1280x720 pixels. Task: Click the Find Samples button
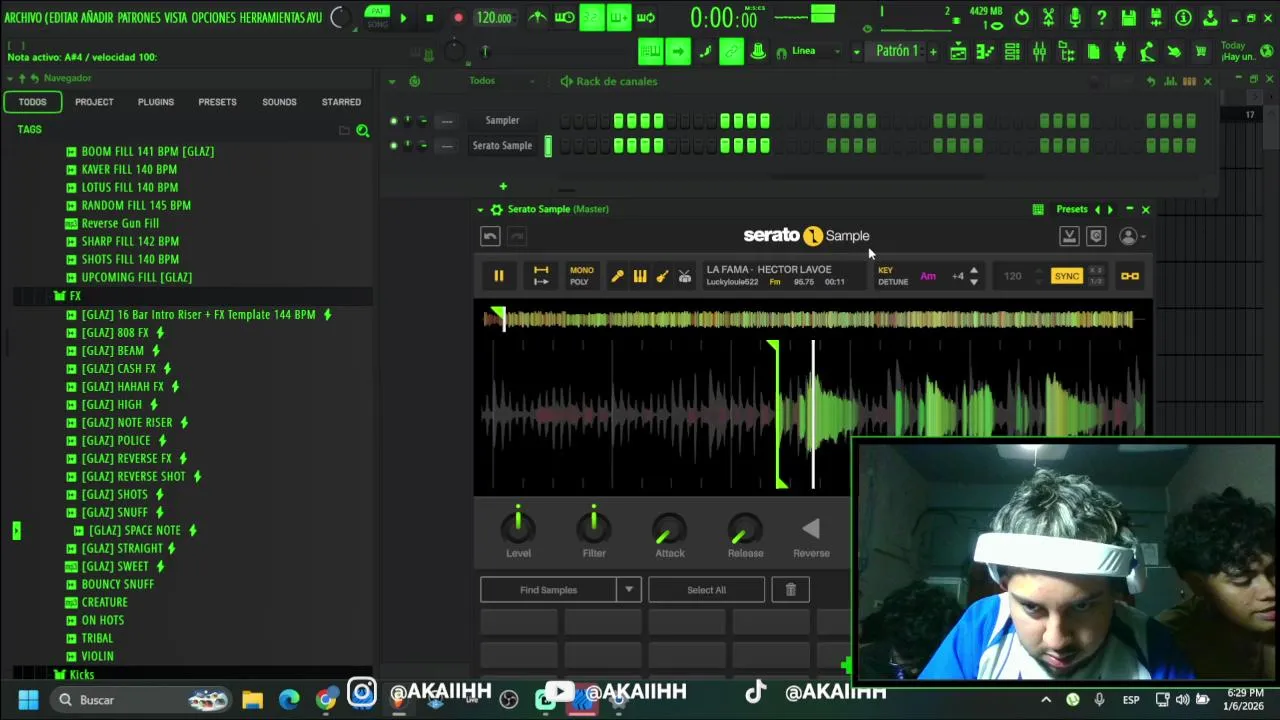pos(549,590)
